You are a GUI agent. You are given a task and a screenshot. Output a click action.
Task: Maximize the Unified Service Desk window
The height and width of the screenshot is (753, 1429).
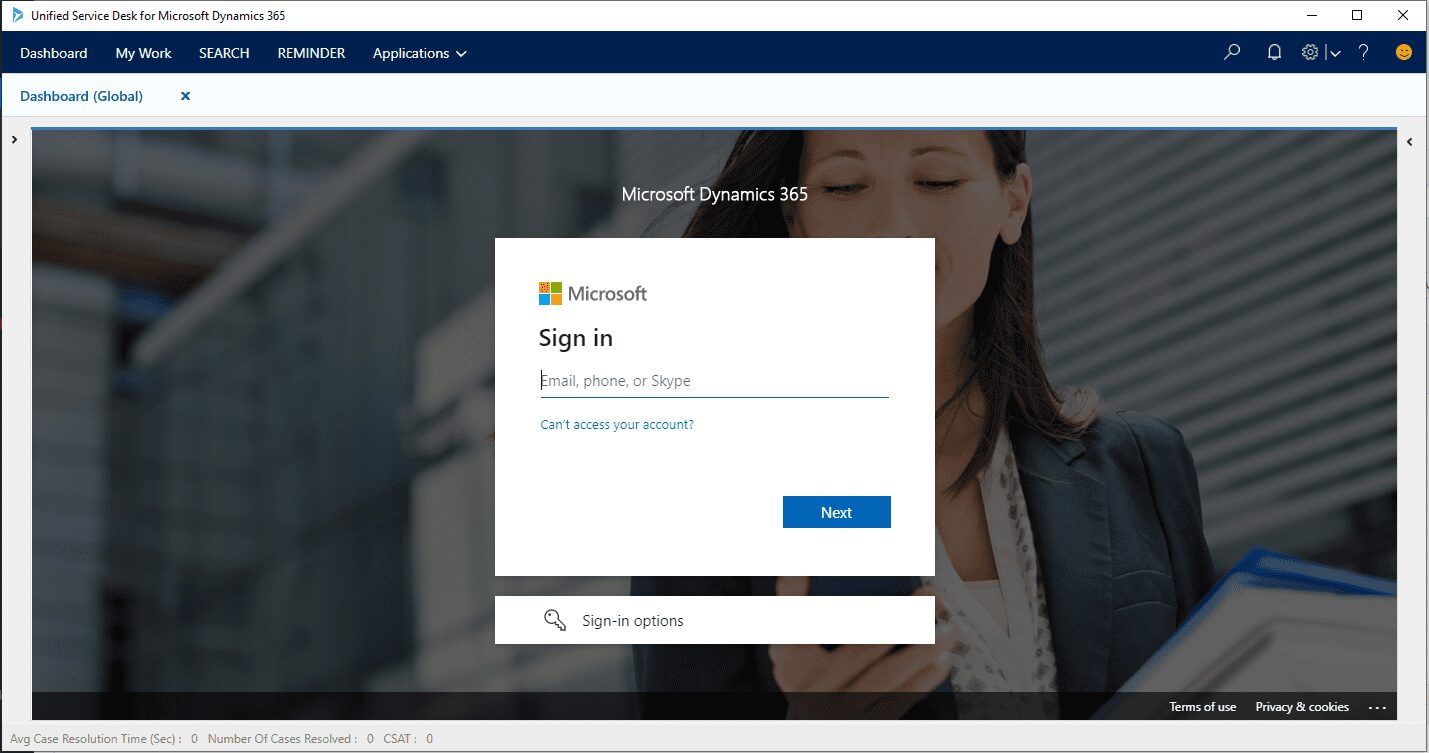(1357, 15)
